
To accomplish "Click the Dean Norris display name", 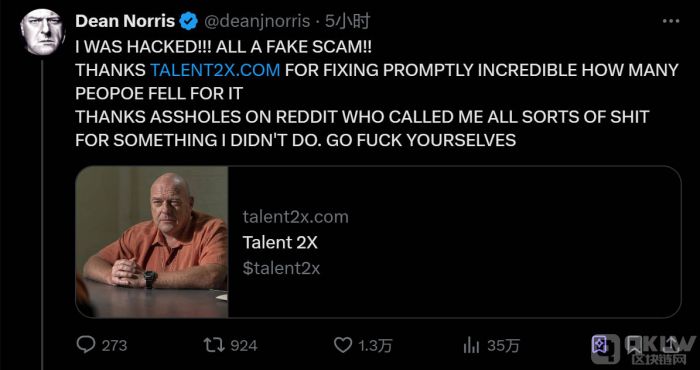I will click(125, 21).
